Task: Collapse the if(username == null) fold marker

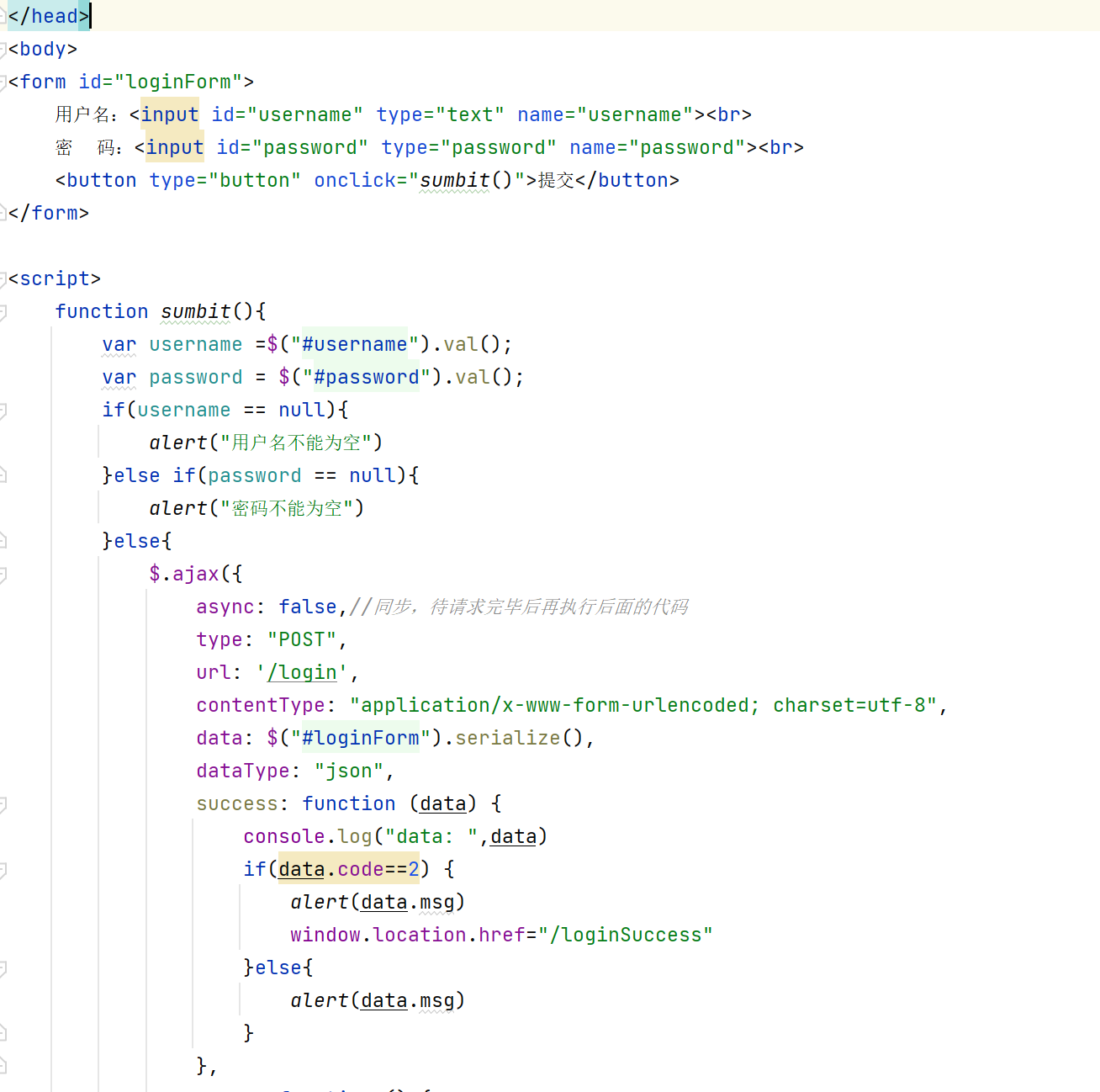Action: click(3, 411)
